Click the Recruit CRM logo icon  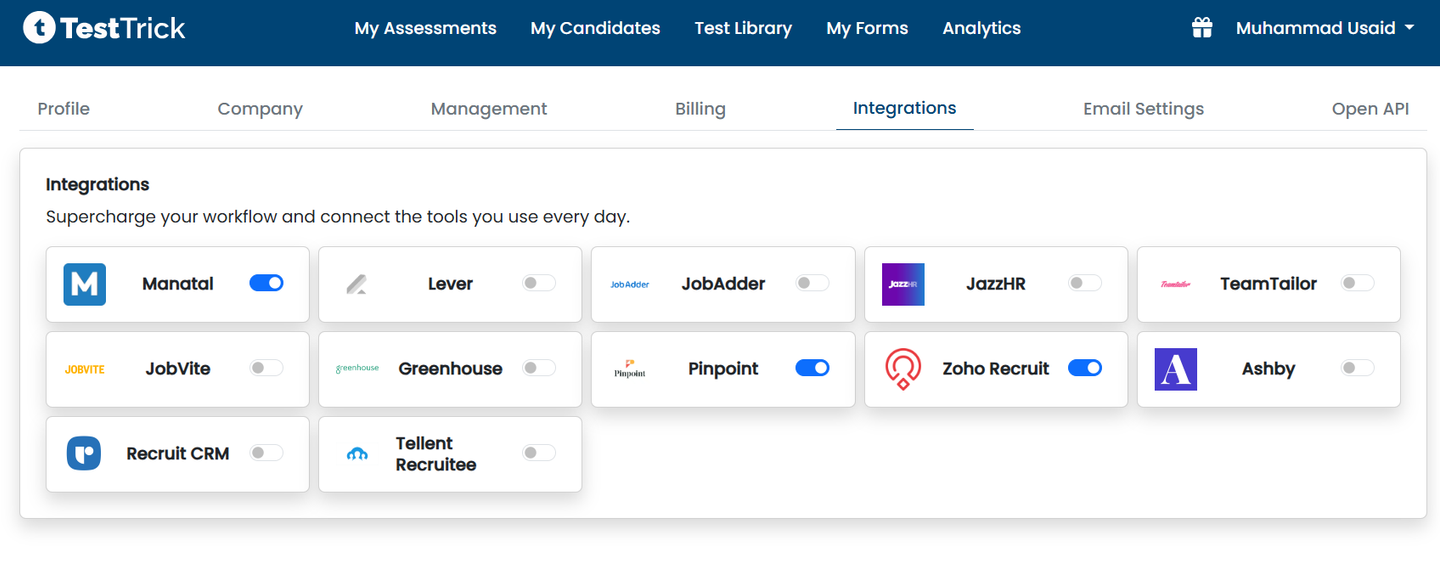pos(84,453)
